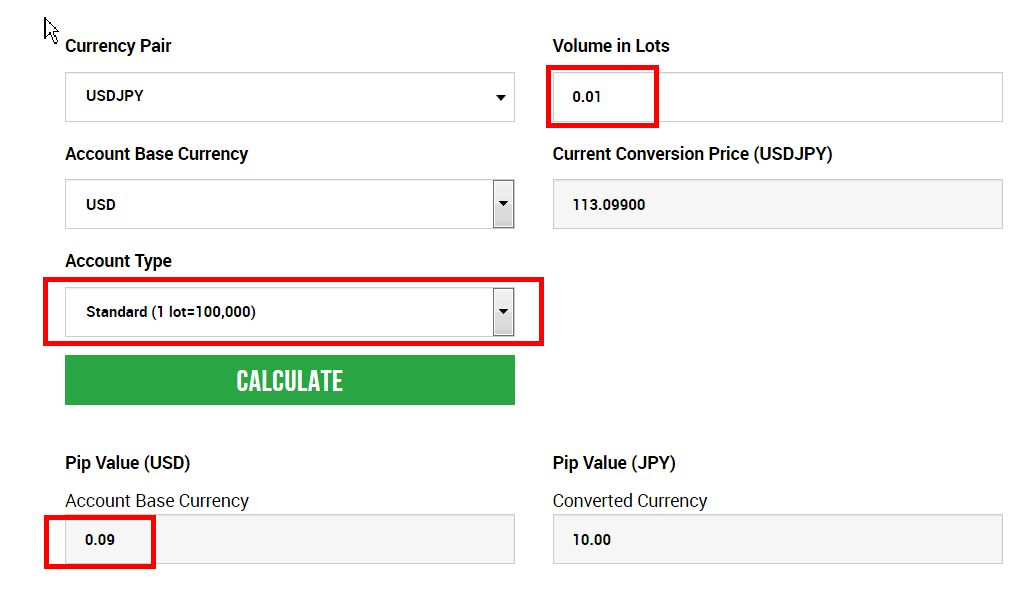Click the Pip Value (JPY) heading

pyautogui.click(x=614, y=463)
